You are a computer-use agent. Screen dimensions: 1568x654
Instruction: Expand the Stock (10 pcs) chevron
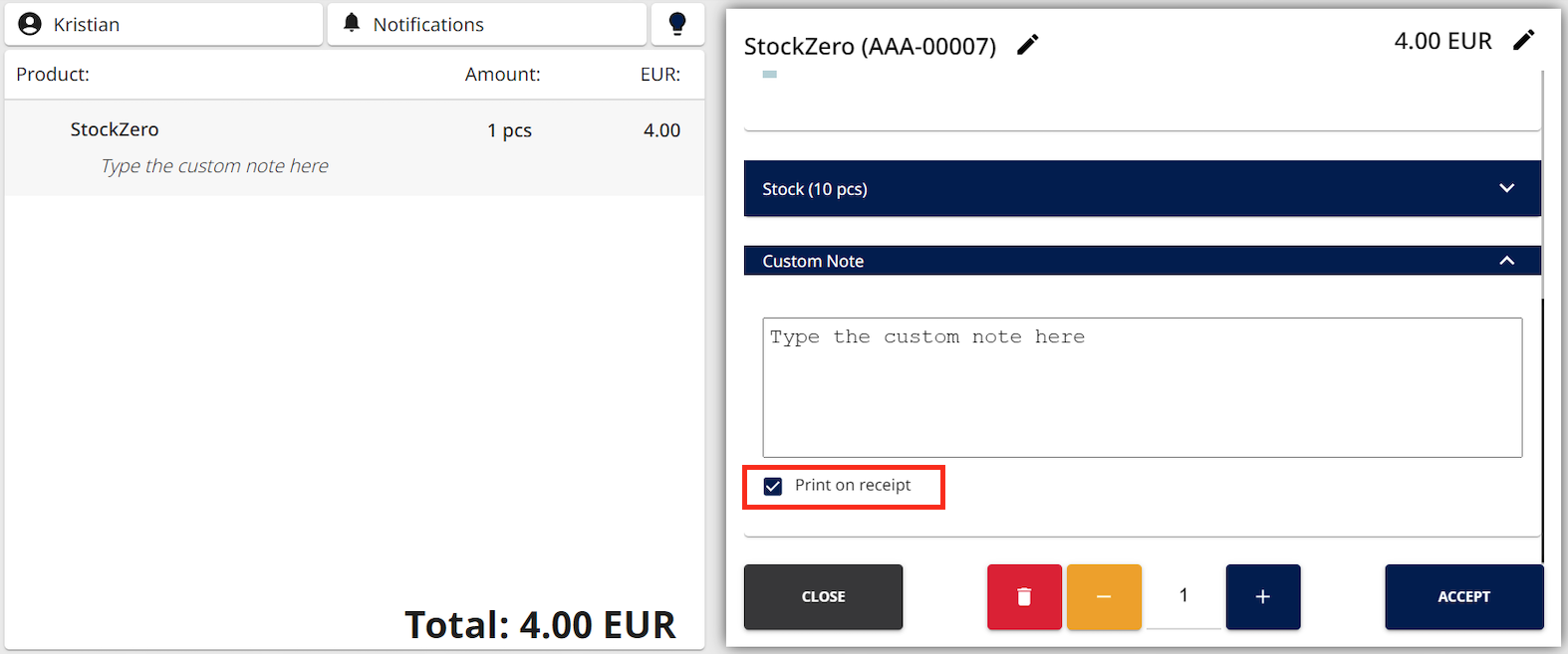pyautogui.click(x=1507, y=188)
